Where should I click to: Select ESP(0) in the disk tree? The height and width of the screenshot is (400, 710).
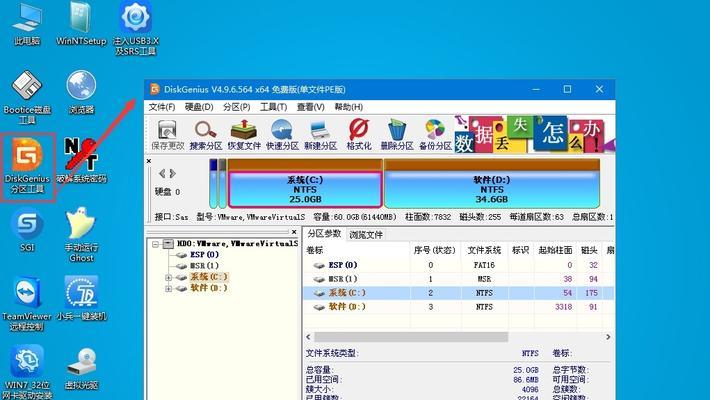click(x=204, y=255)
